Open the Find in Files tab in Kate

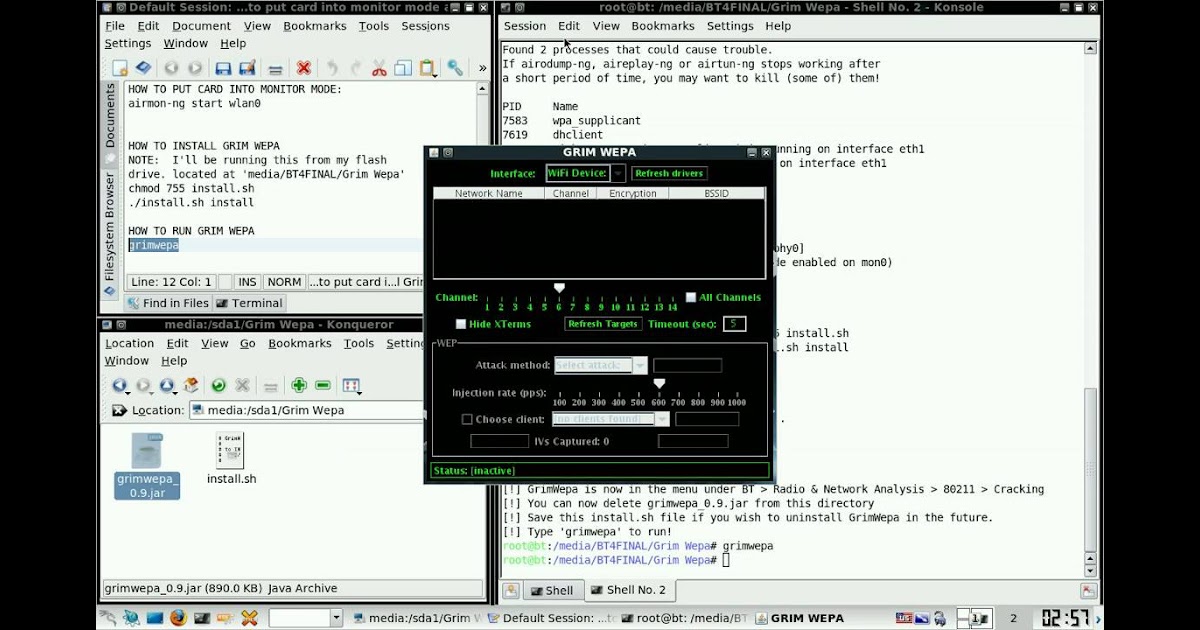pos(168,303)
